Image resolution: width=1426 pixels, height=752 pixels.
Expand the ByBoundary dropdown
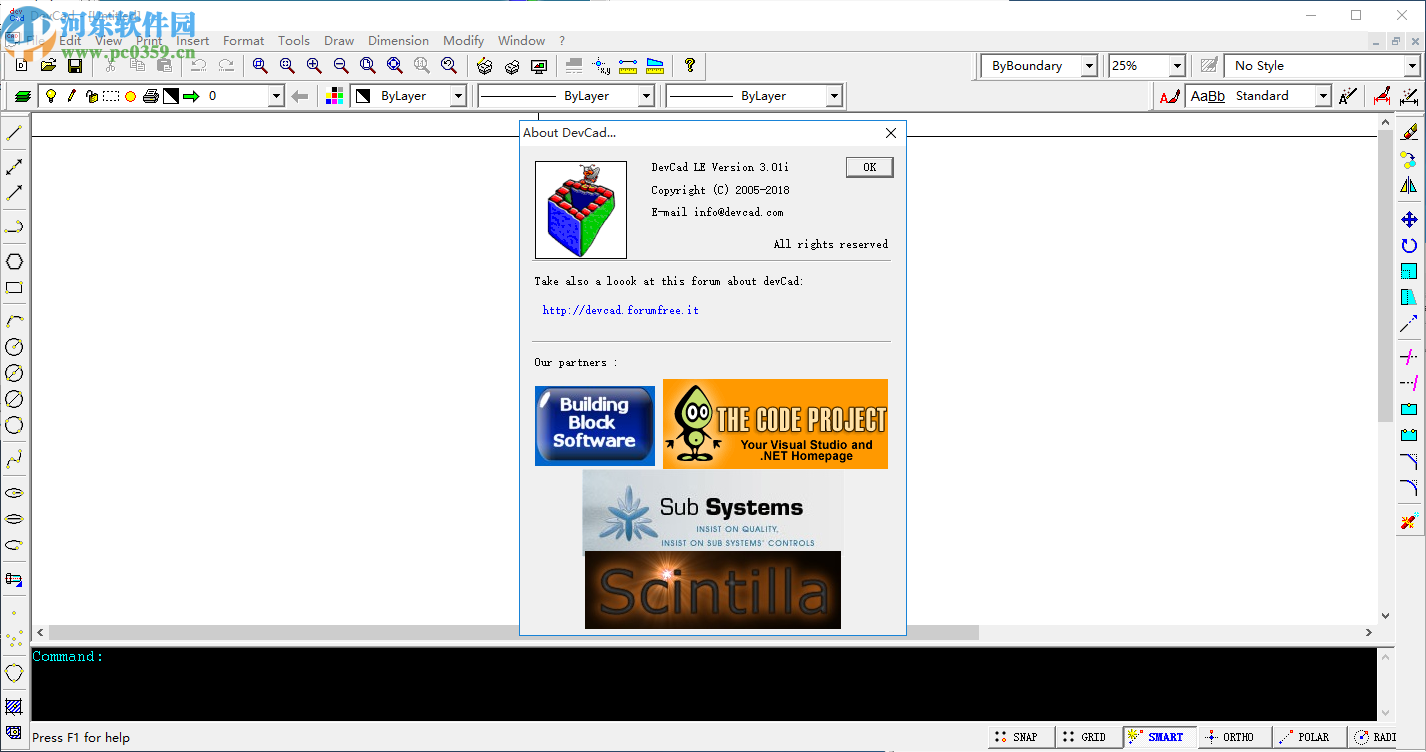(1089, 66)
